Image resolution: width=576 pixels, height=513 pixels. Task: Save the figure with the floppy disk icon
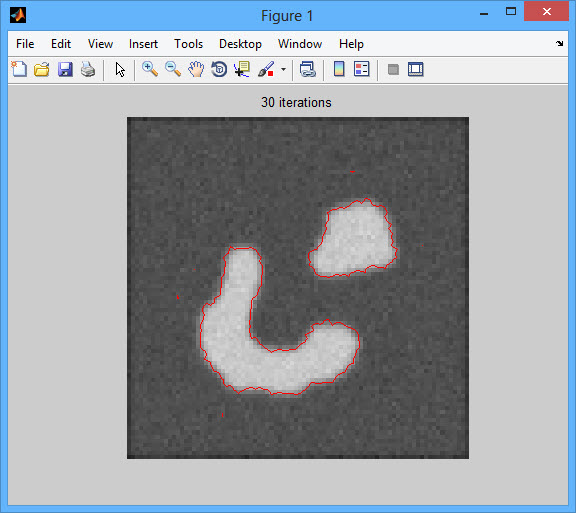(x=65, y=69)
